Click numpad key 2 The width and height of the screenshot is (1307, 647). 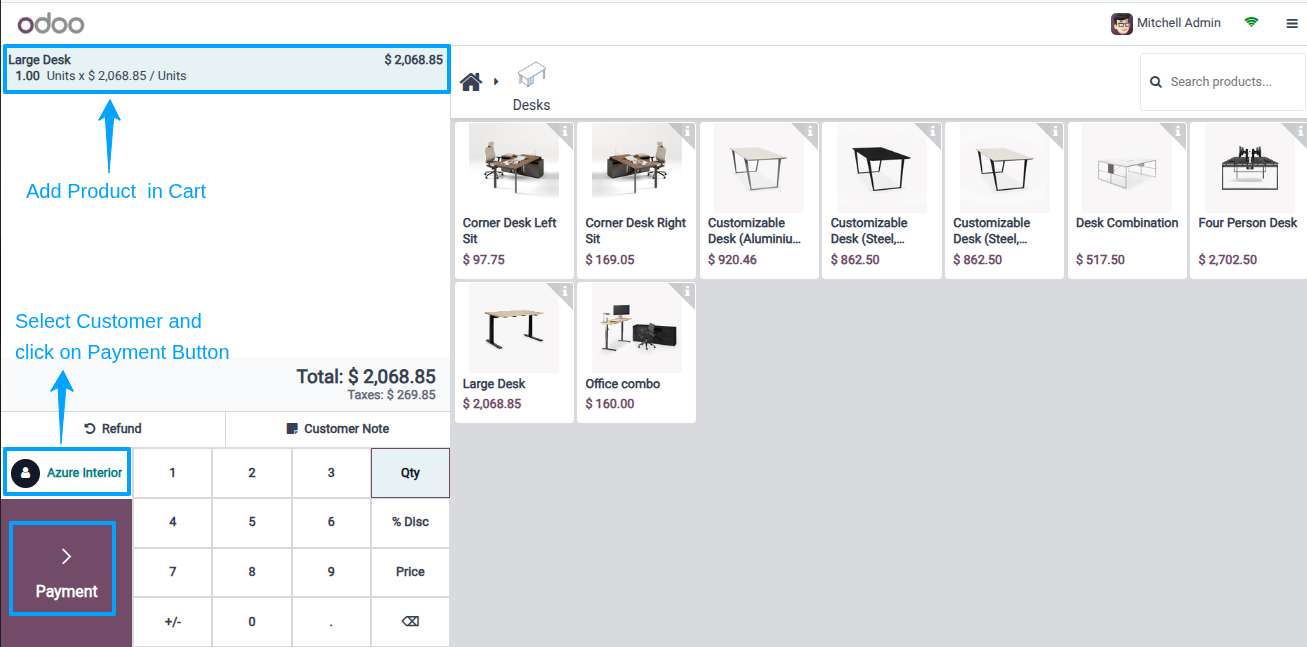[252, 473]
